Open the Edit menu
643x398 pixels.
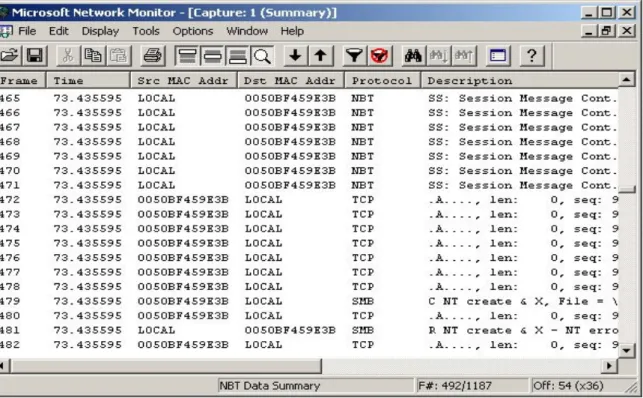[59, 31]
